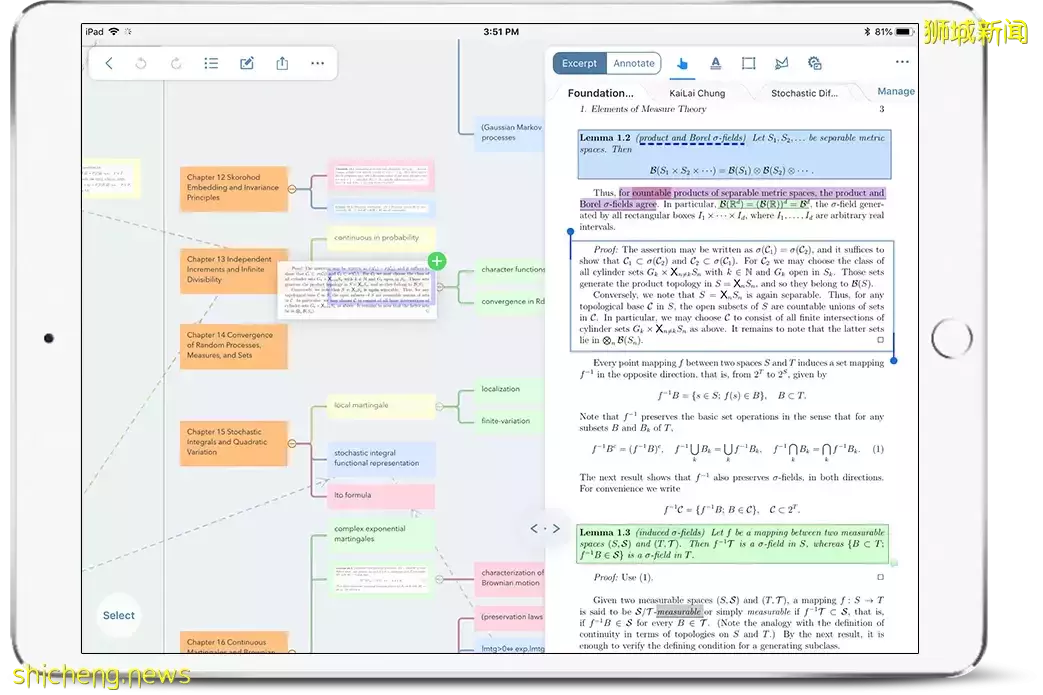Open the outline list view icon
The image size is (1043, 695).
tap(211, 63)
